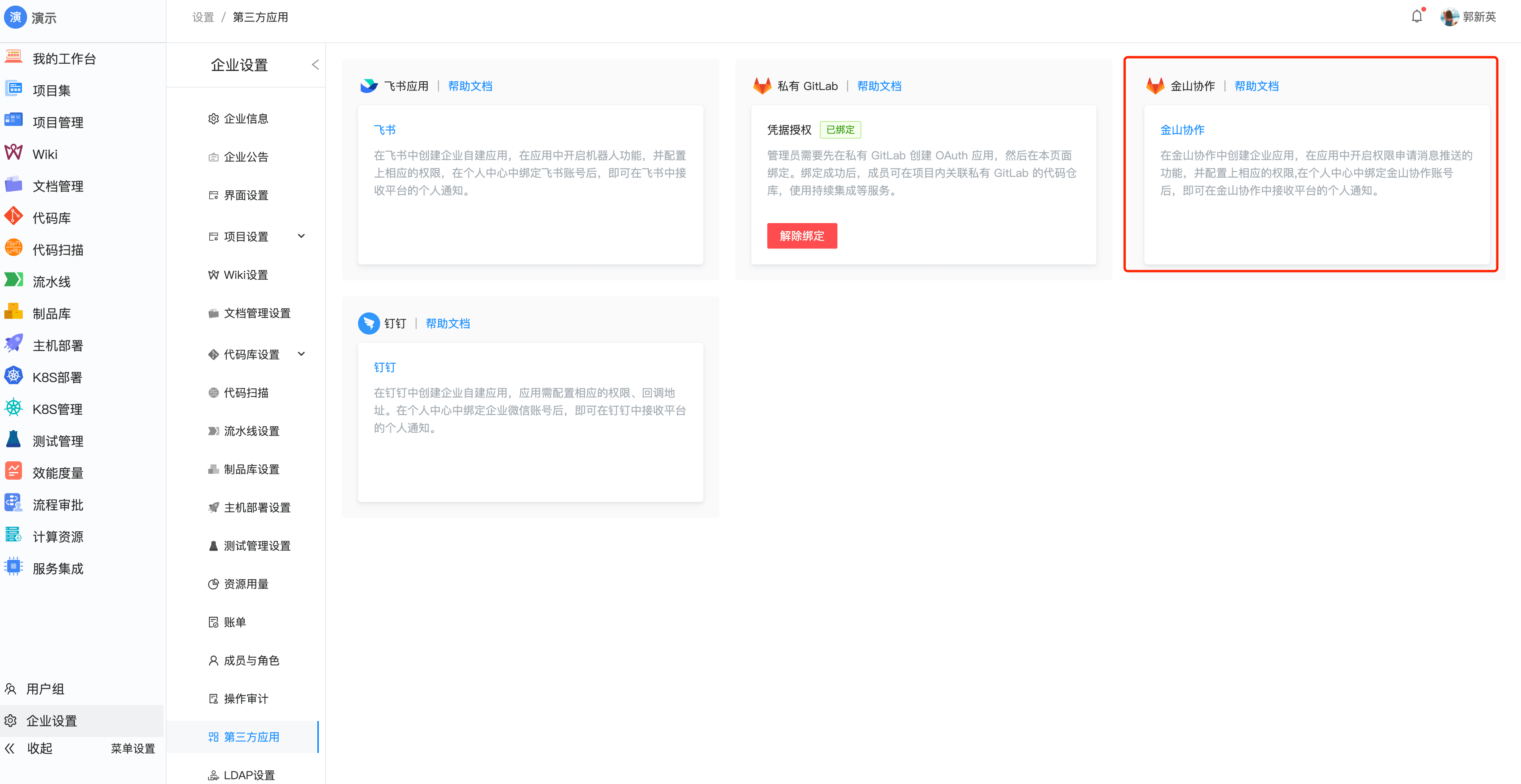Select 服务集成 in the sidebar
The image size is (1521, 784).
point(57,568)
